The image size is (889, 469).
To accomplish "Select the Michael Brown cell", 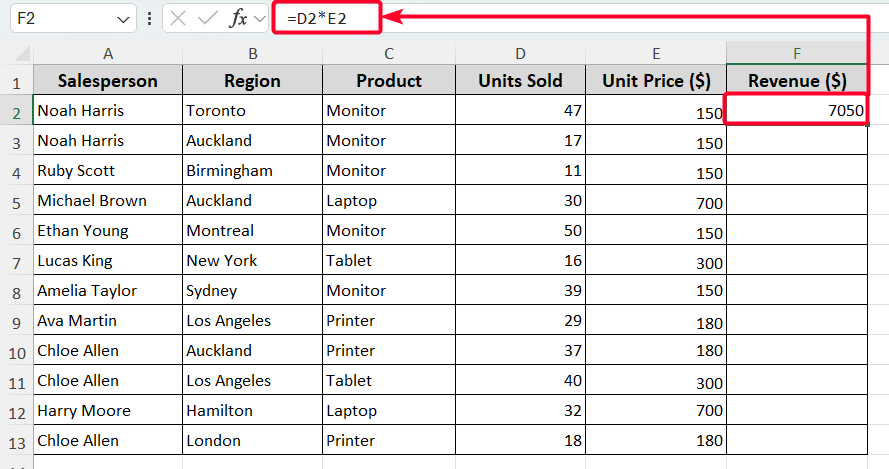I will coord(108,201).
